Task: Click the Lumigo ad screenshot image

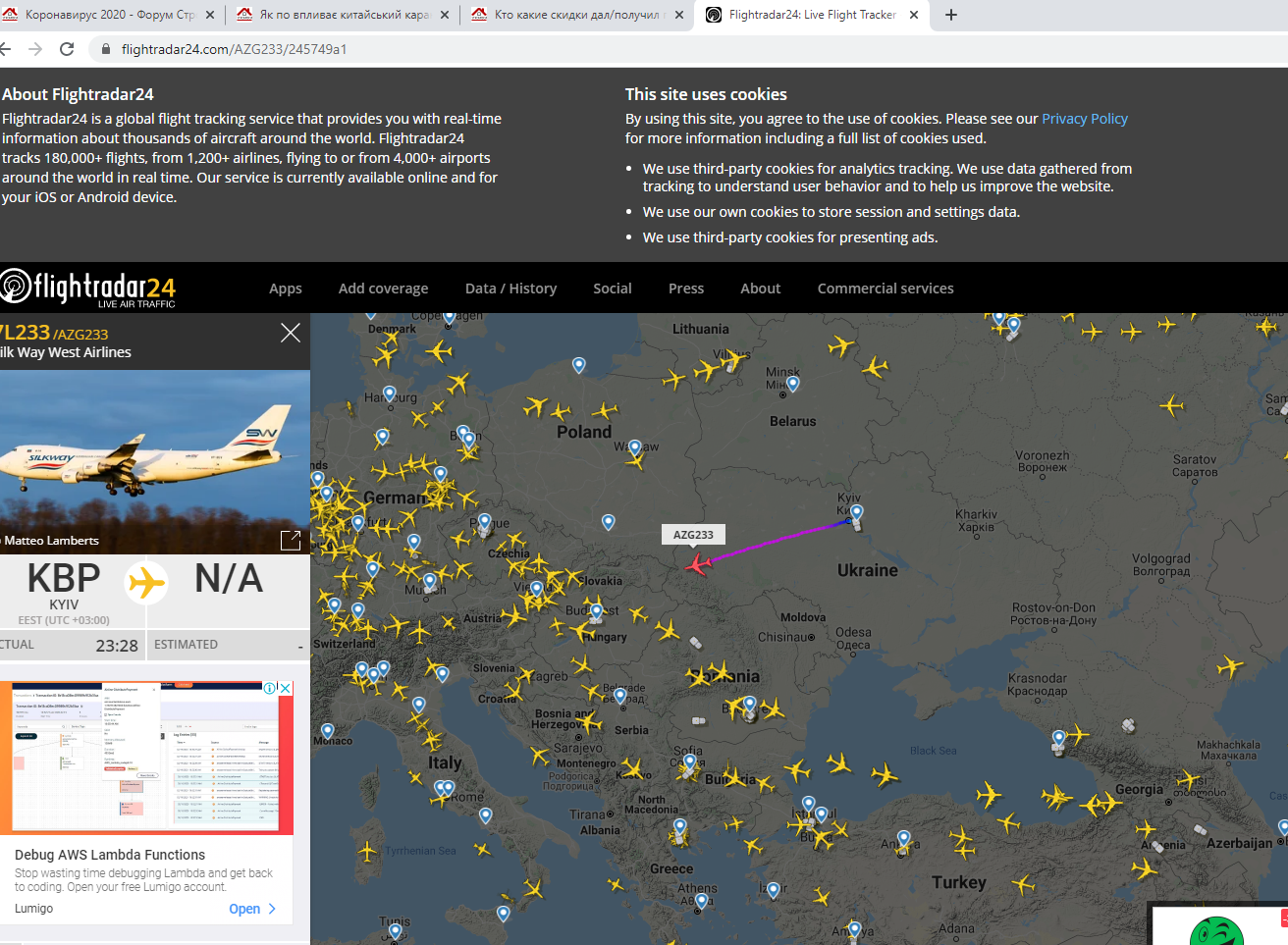Action: [x=146, y=758]
